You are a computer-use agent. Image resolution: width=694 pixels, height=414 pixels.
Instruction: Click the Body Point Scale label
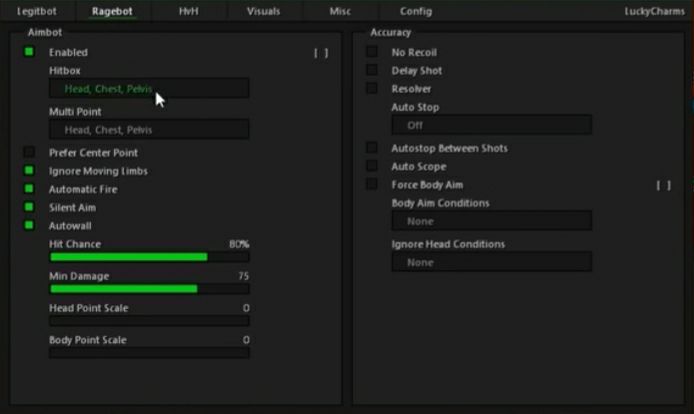(x=88, y=340)
